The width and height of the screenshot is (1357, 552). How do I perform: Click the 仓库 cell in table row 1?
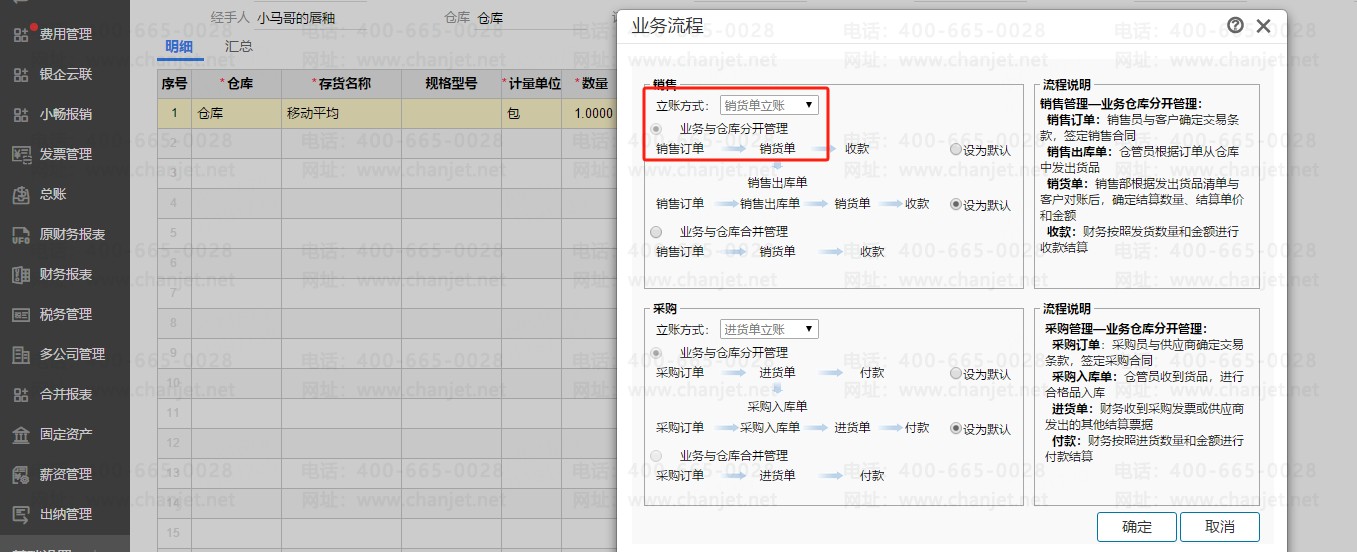coord(236,113)
